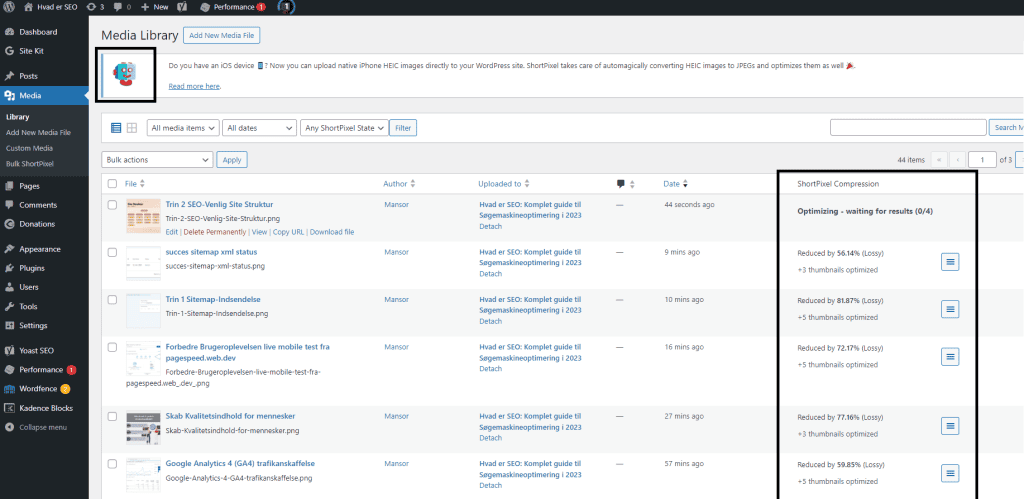This screenshot has height=499, width=1024.
Task: Follow the Read more here link
Action: click(194, 86)
